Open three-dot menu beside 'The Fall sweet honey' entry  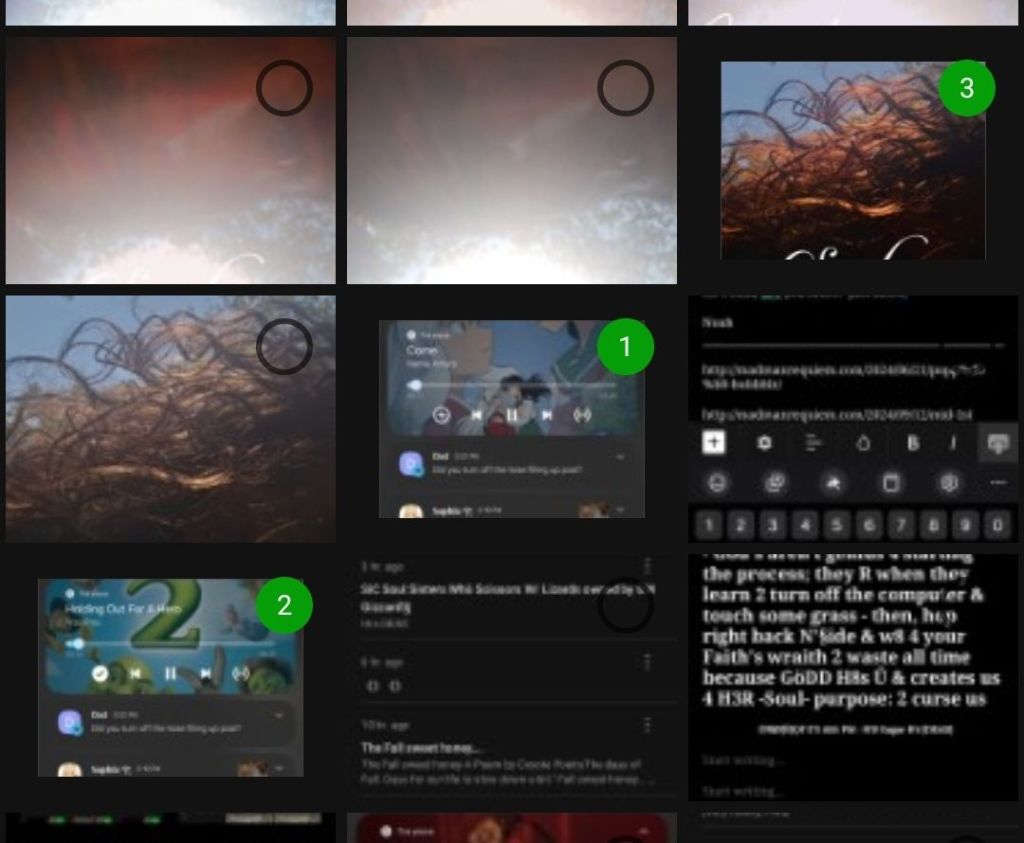click(x=647, y=725)
